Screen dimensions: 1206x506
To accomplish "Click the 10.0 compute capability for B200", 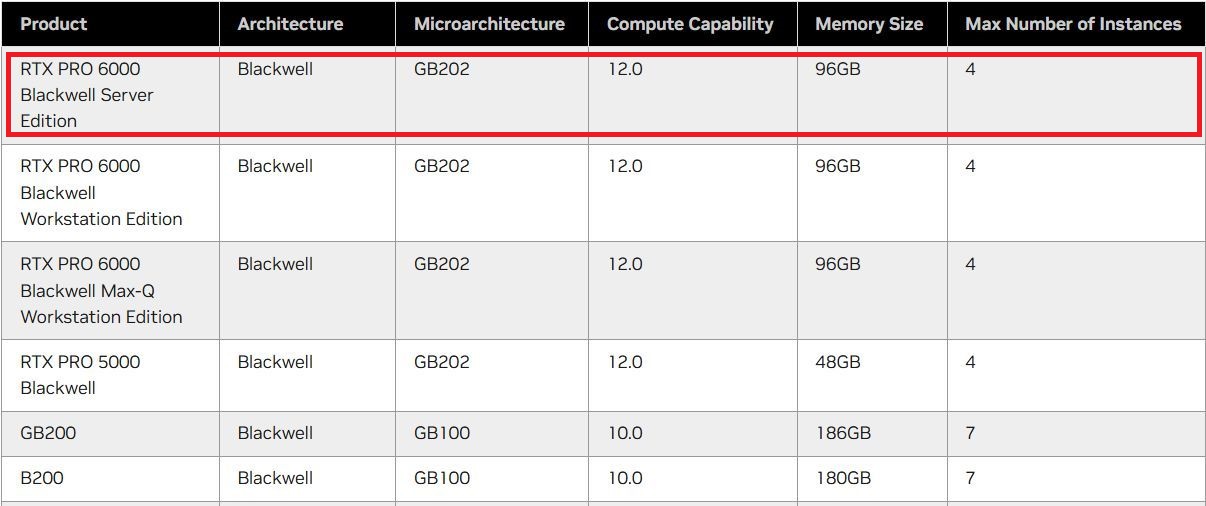I will click(x=625, y=478).
